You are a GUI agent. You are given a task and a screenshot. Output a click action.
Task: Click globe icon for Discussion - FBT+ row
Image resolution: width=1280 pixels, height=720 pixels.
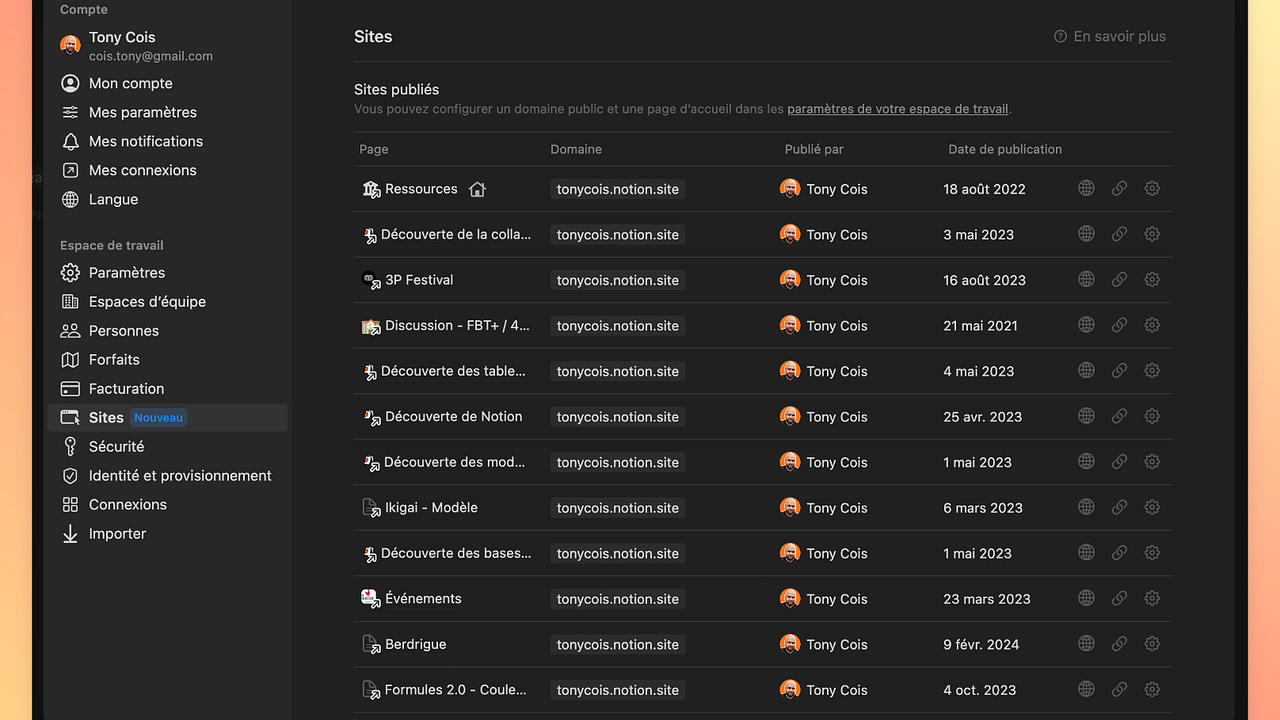click(x=1086, y=325)
